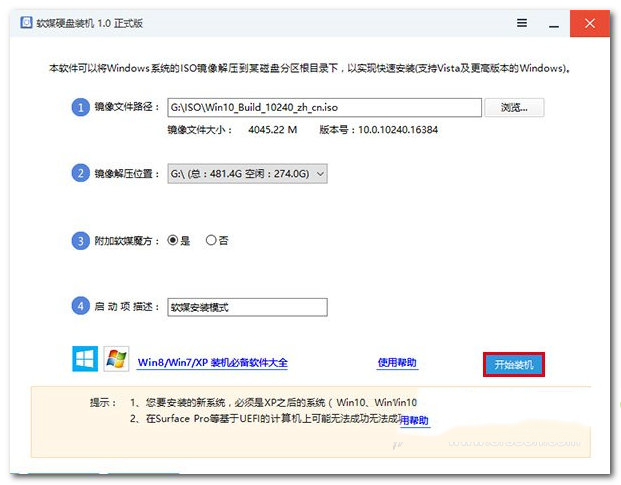This screenshot has height=485, width=621.
Task: Minimize the 软媒硬盘装机 window
Action: [554, 24]
